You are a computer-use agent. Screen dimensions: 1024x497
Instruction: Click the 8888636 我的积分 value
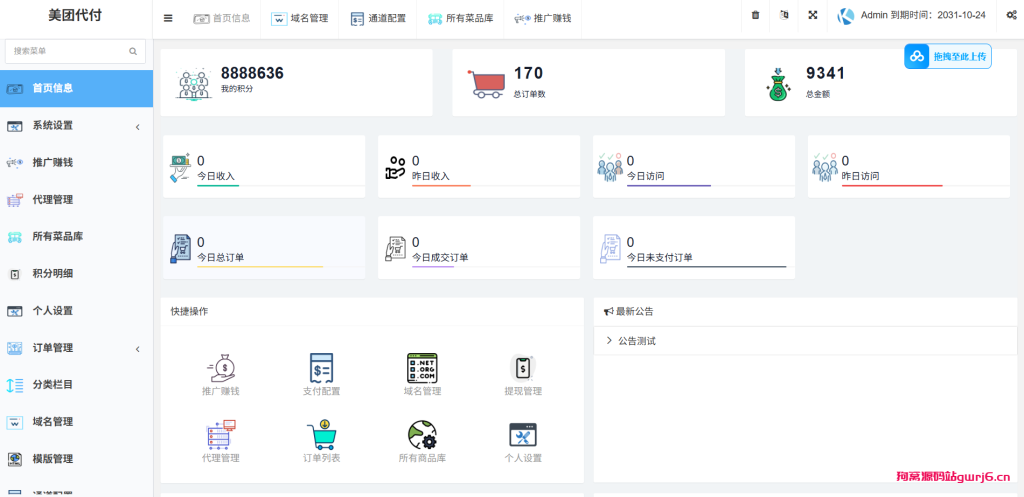coord(252,73)
